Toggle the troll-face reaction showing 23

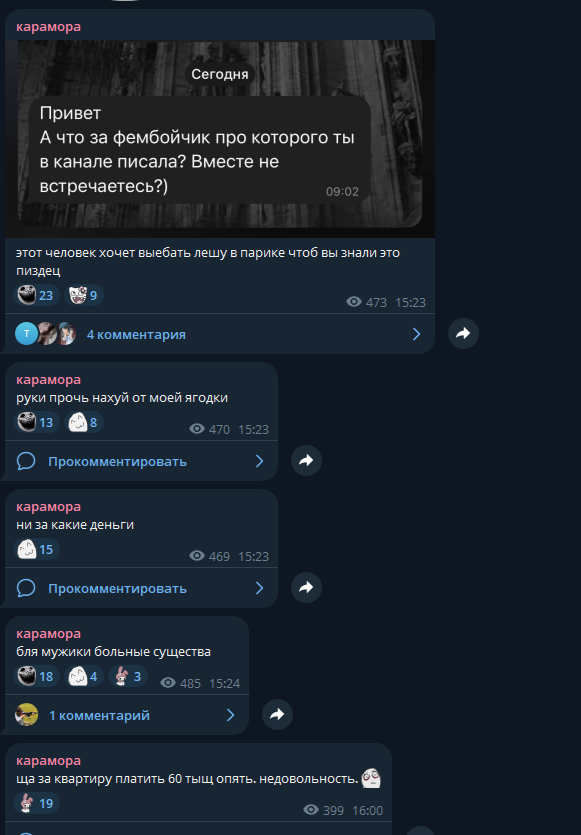tap(36, 295)
